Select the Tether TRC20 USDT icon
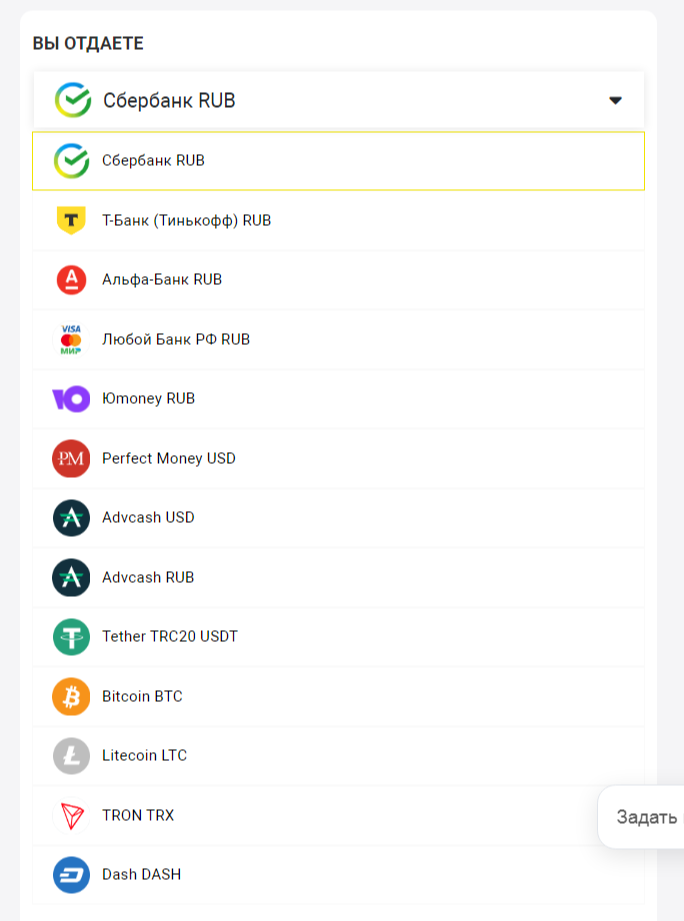Viewport: 684px width, 921px height. pos(69,636)
